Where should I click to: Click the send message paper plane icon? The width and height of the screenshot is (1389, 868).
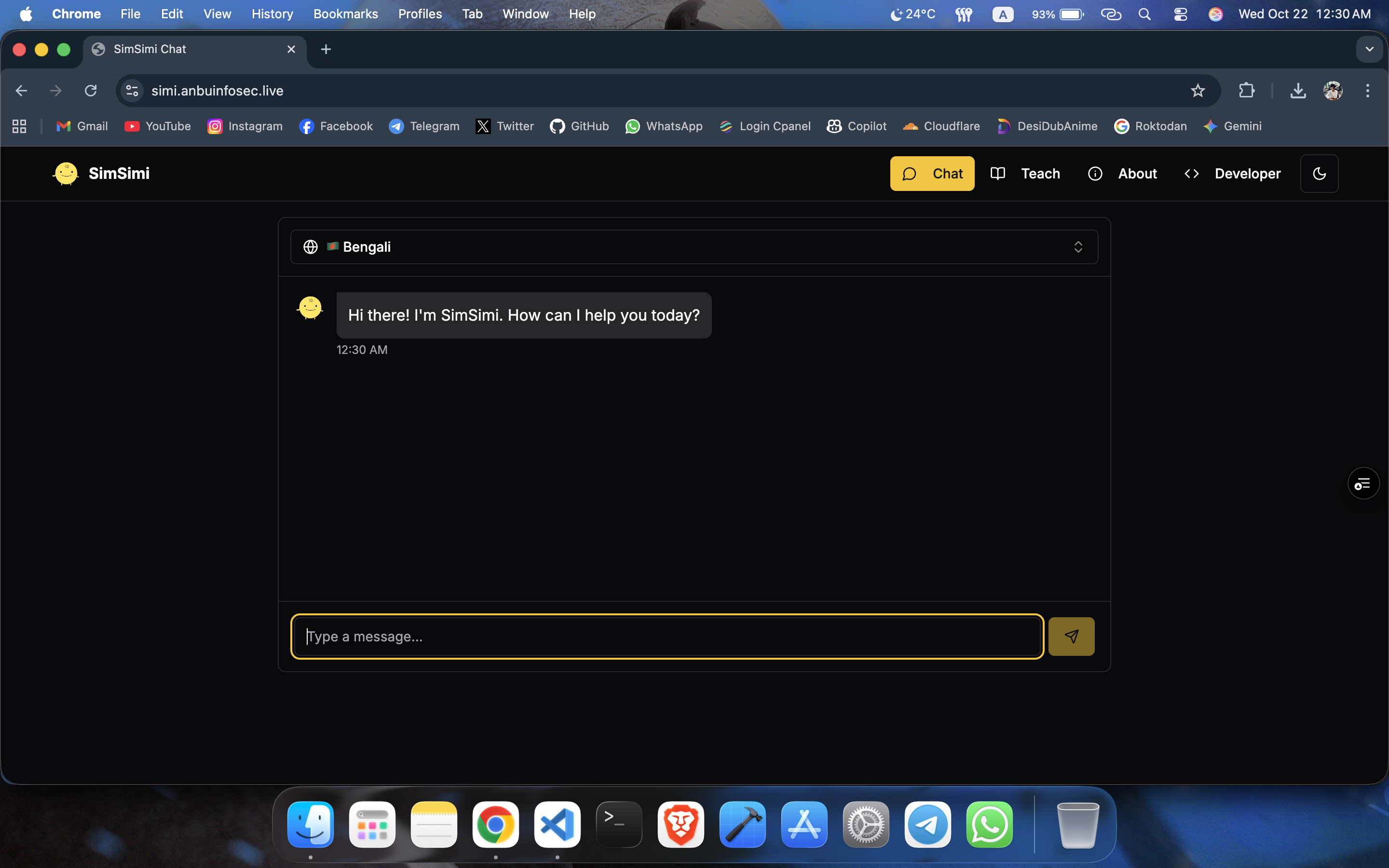pyautogui.click(x=1071, y=636)
